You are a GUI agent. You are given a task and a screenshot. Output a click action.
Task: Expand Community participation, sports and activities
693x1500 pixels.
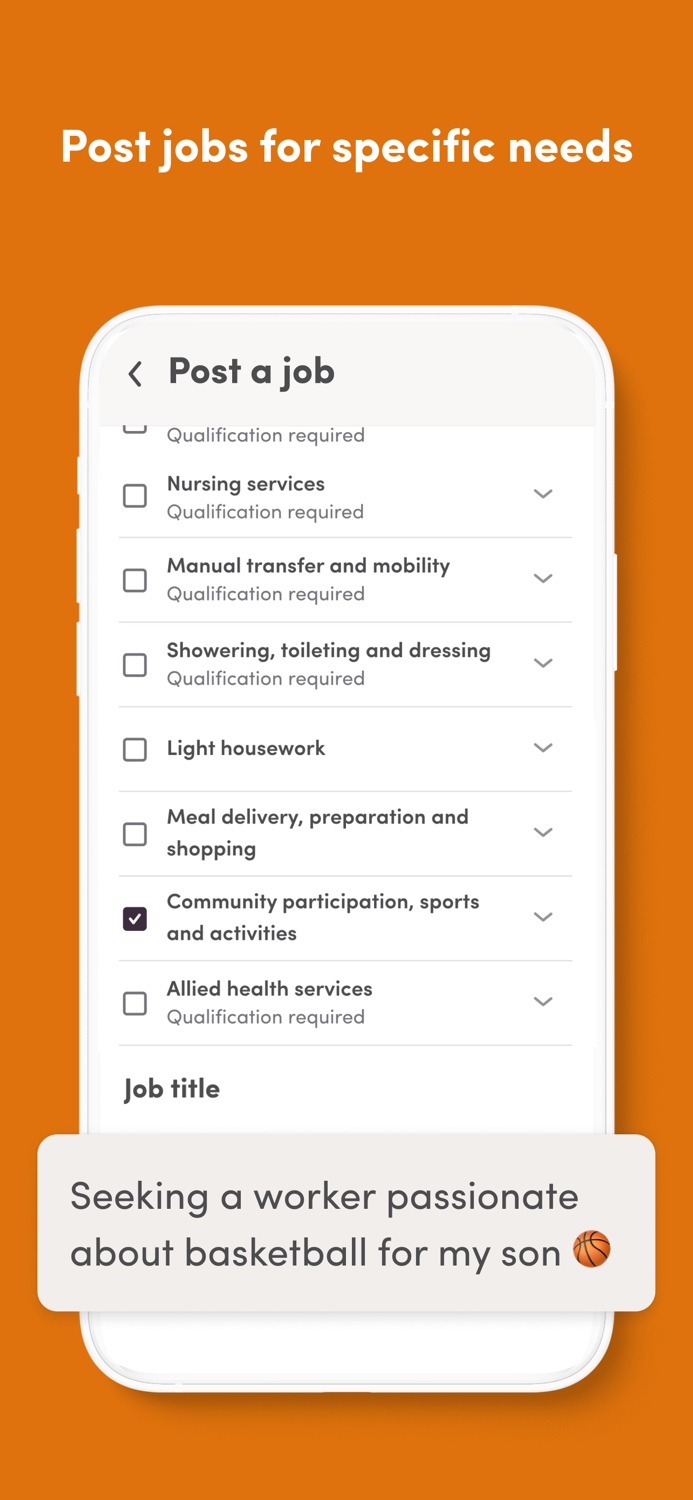[x=543, y=916]
